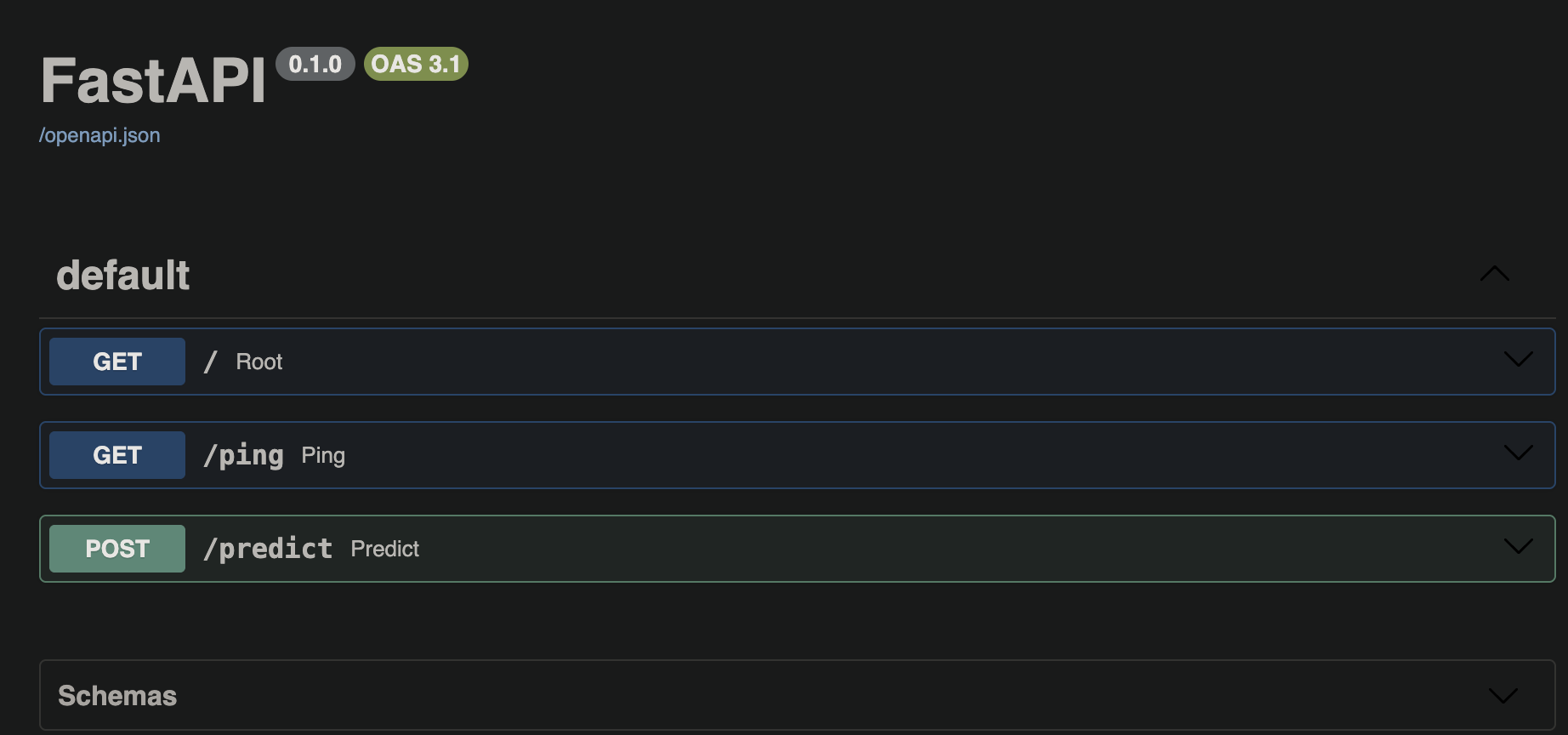This screenshot has height=735, width=1568.
Task: Click the POST badge on /predict
Action: (117, 549)
